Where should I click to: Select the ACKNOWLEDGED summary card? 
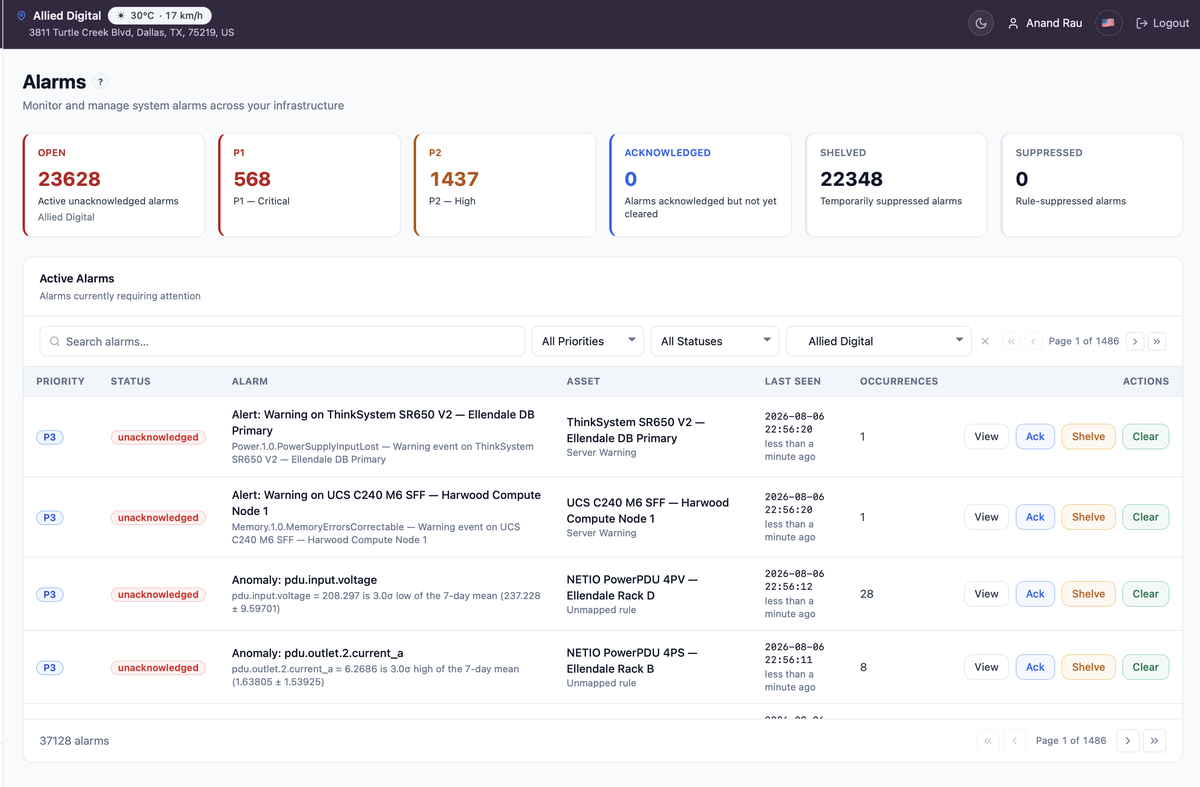tap(700, 185)
